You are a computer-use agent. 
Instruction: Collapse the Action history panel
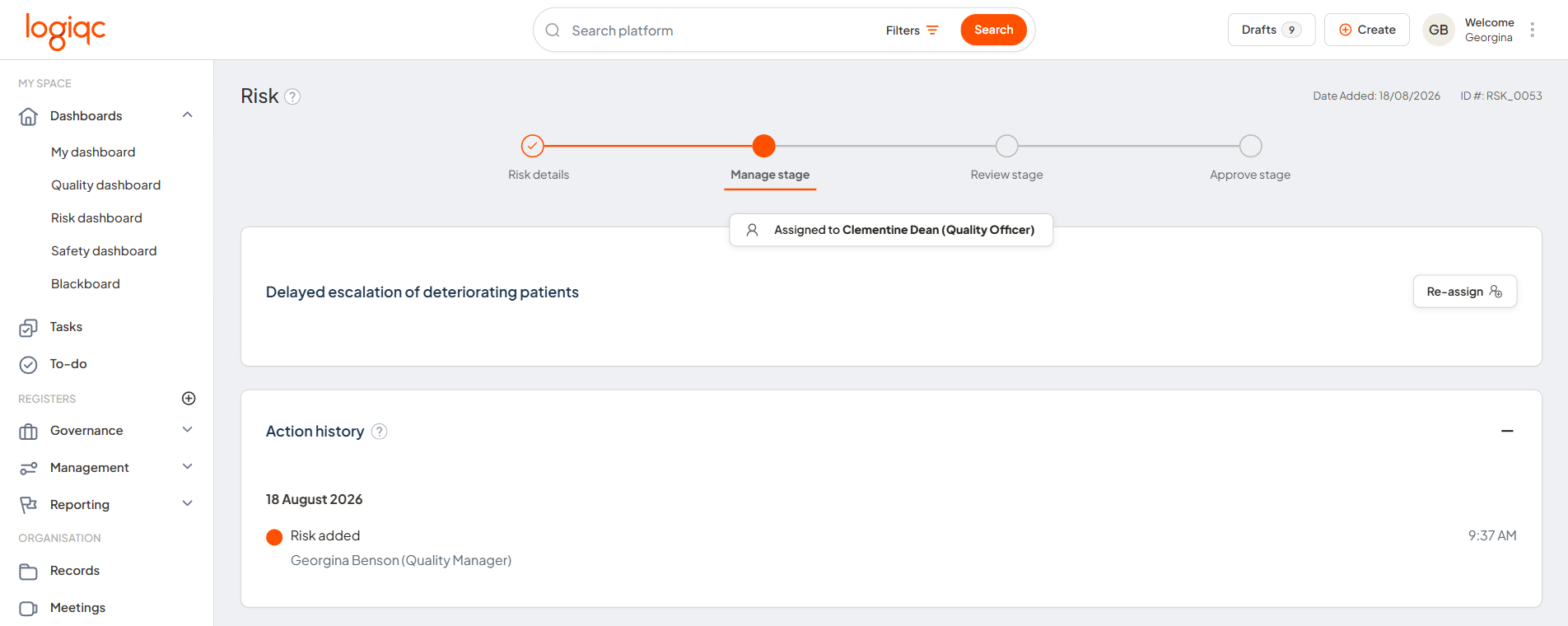click(x=1507, y=432)
